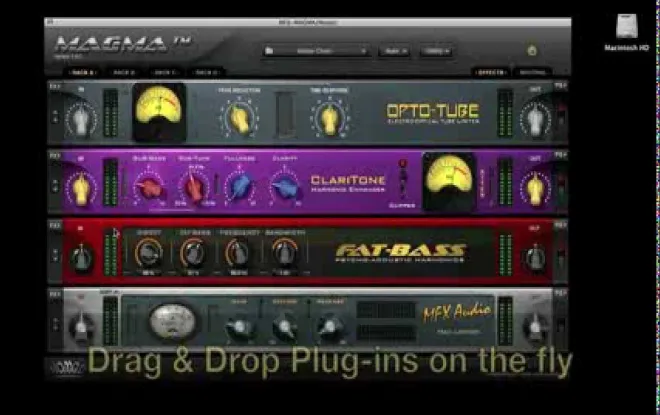Click the Clarity knob on ClariTone
The width and height of the screenshot is (660, 415).
coord(285,188)
